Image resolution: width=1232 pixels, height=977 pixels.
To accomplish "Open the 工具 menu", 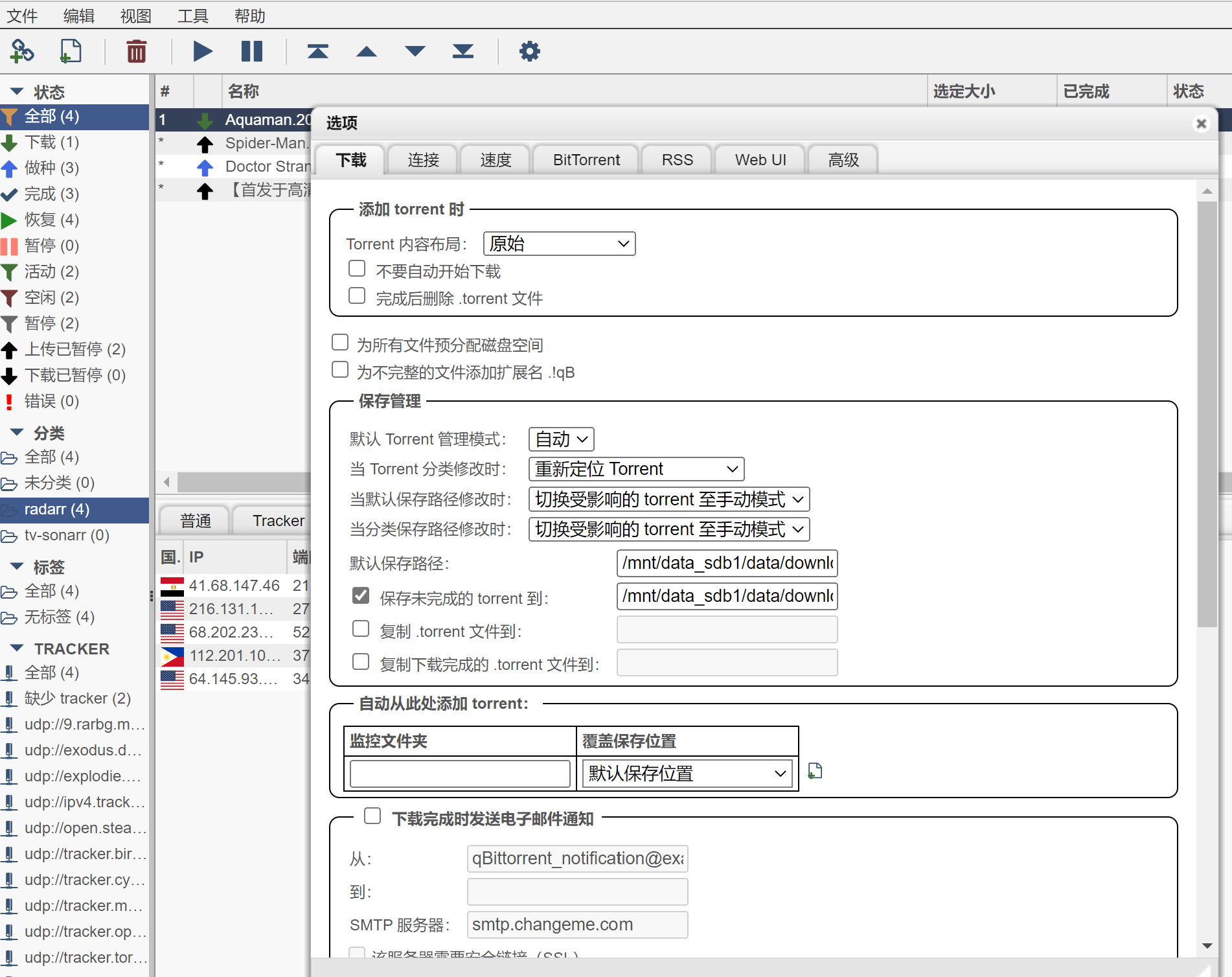I will 193,16.
